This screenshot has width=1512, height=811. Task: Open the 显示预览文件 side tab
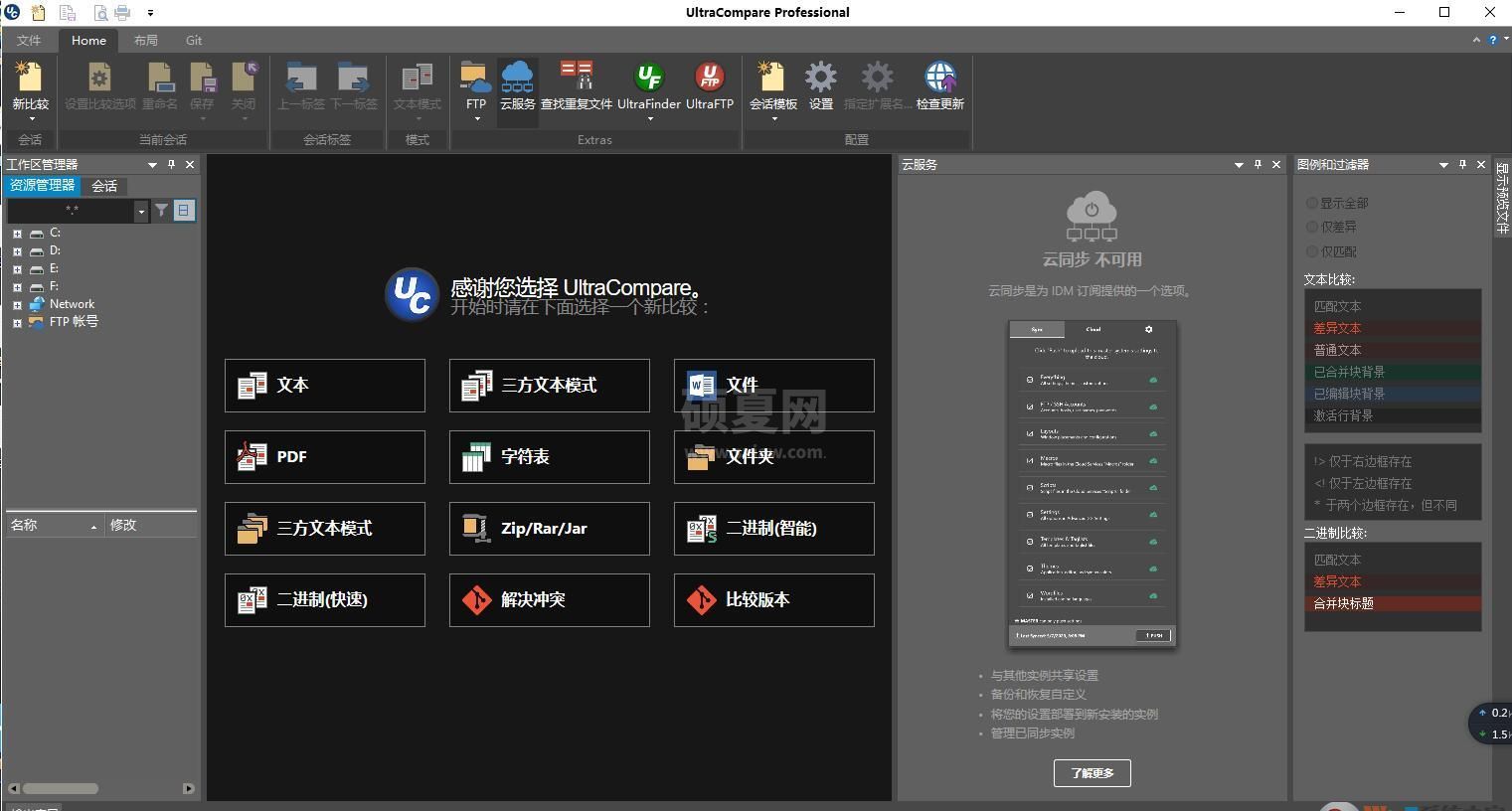click(1502, 198)
